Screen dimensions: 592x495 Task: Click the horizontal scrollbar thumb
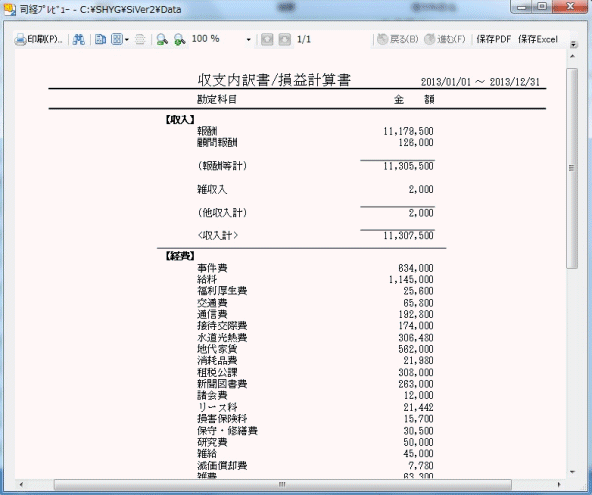[282, 484]
